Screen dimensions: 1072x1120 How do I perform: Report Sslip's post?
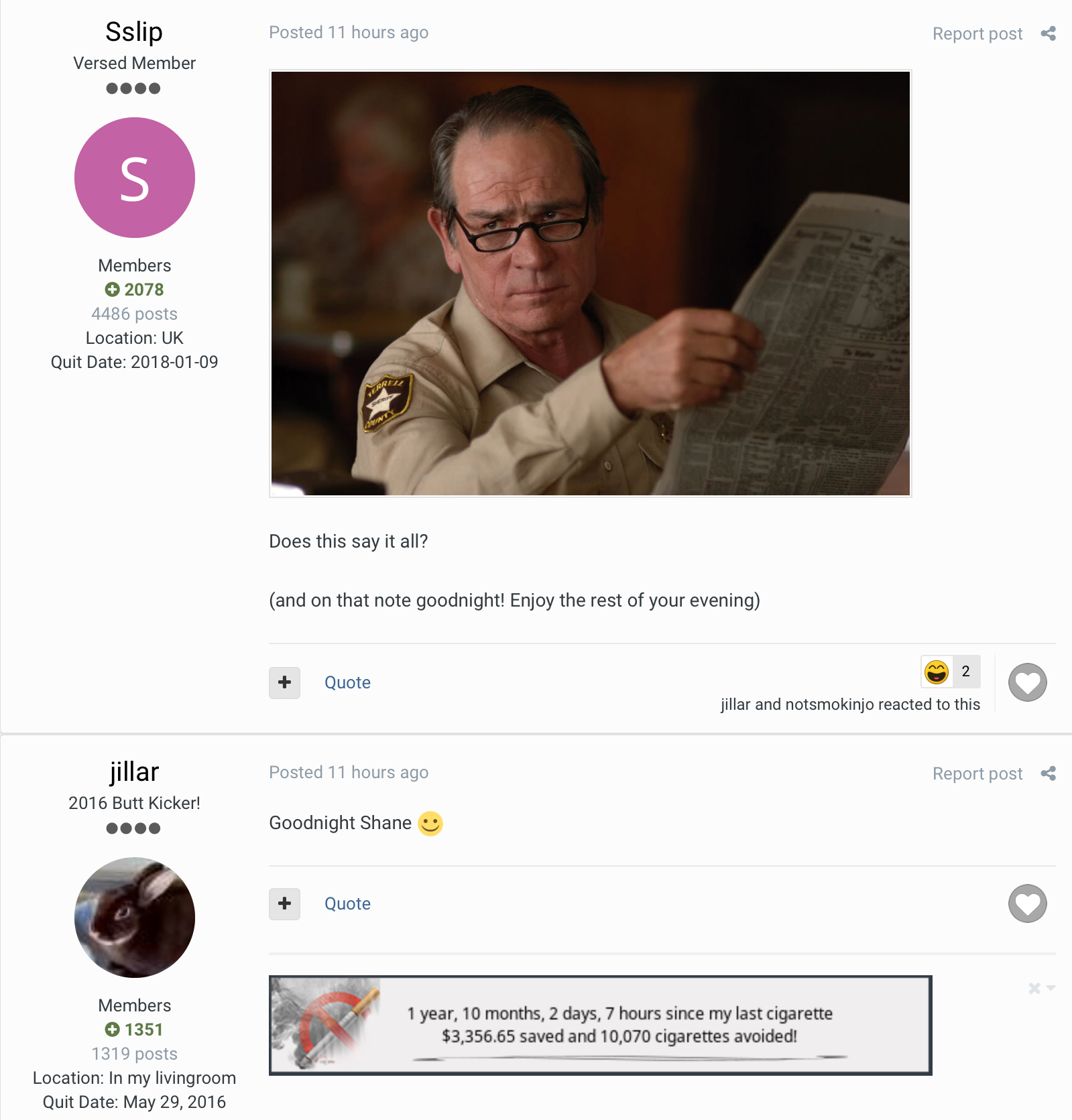tap(977, 34)
